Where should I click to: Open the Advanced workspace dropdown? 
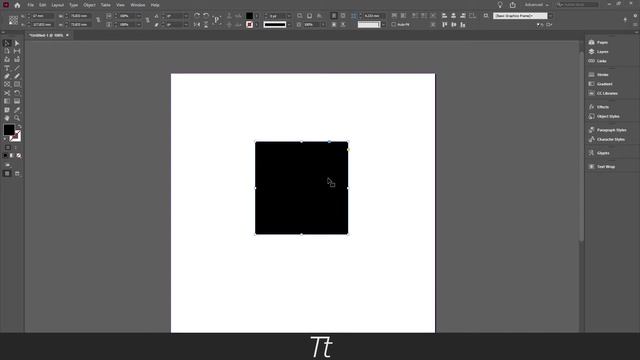pos(536,5)
